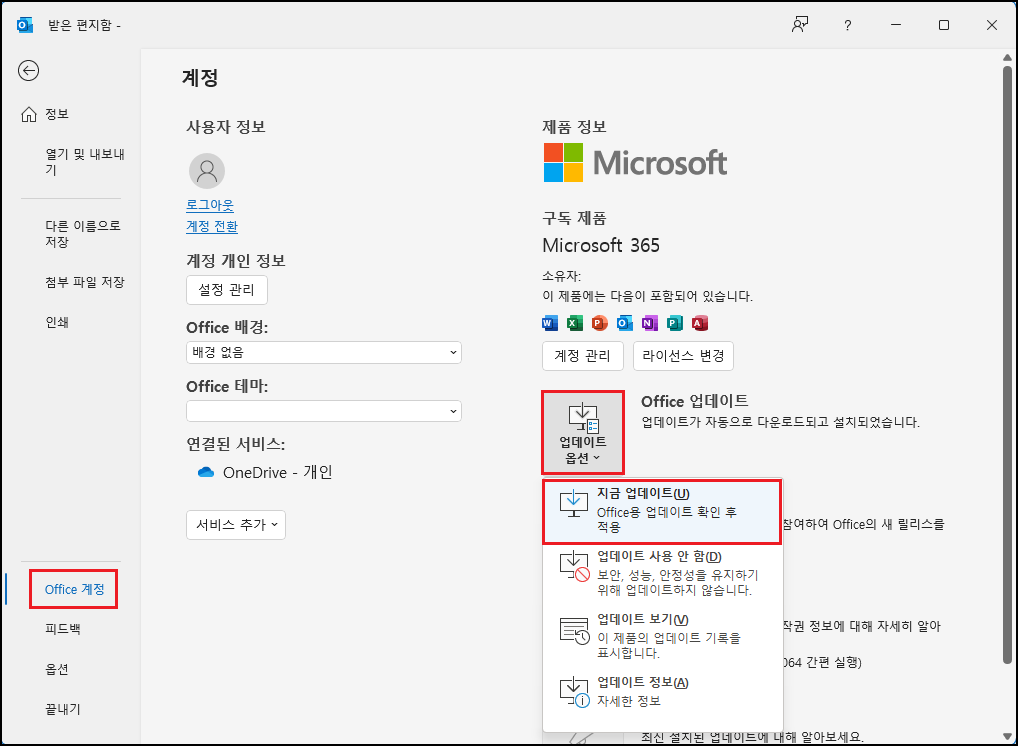The image size is (1018, 746).
Task: Click the 라이선스 변경 button
Action: (683, 356)
